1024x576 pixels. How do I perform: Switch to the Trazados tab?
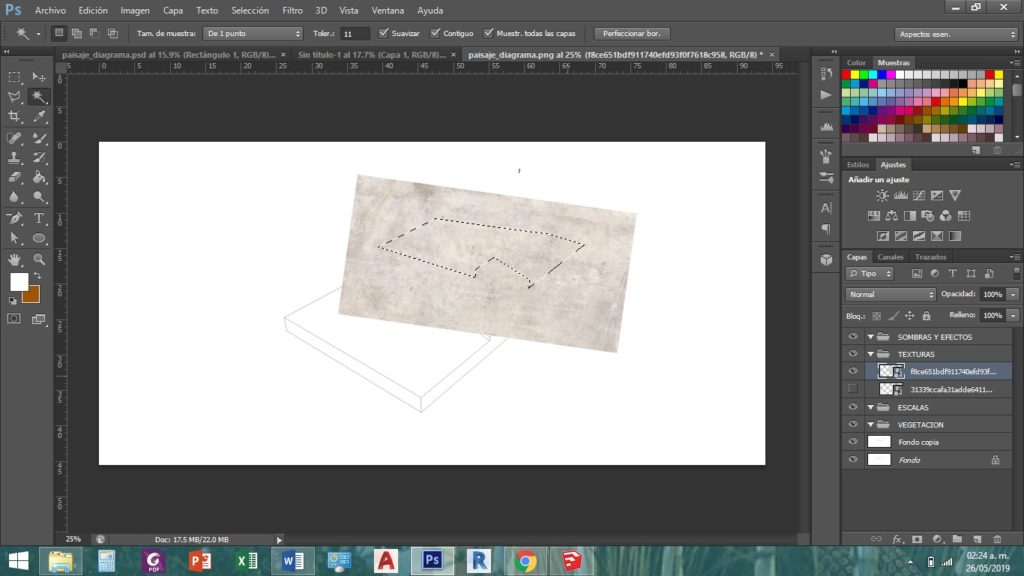(x=930, y=257)
